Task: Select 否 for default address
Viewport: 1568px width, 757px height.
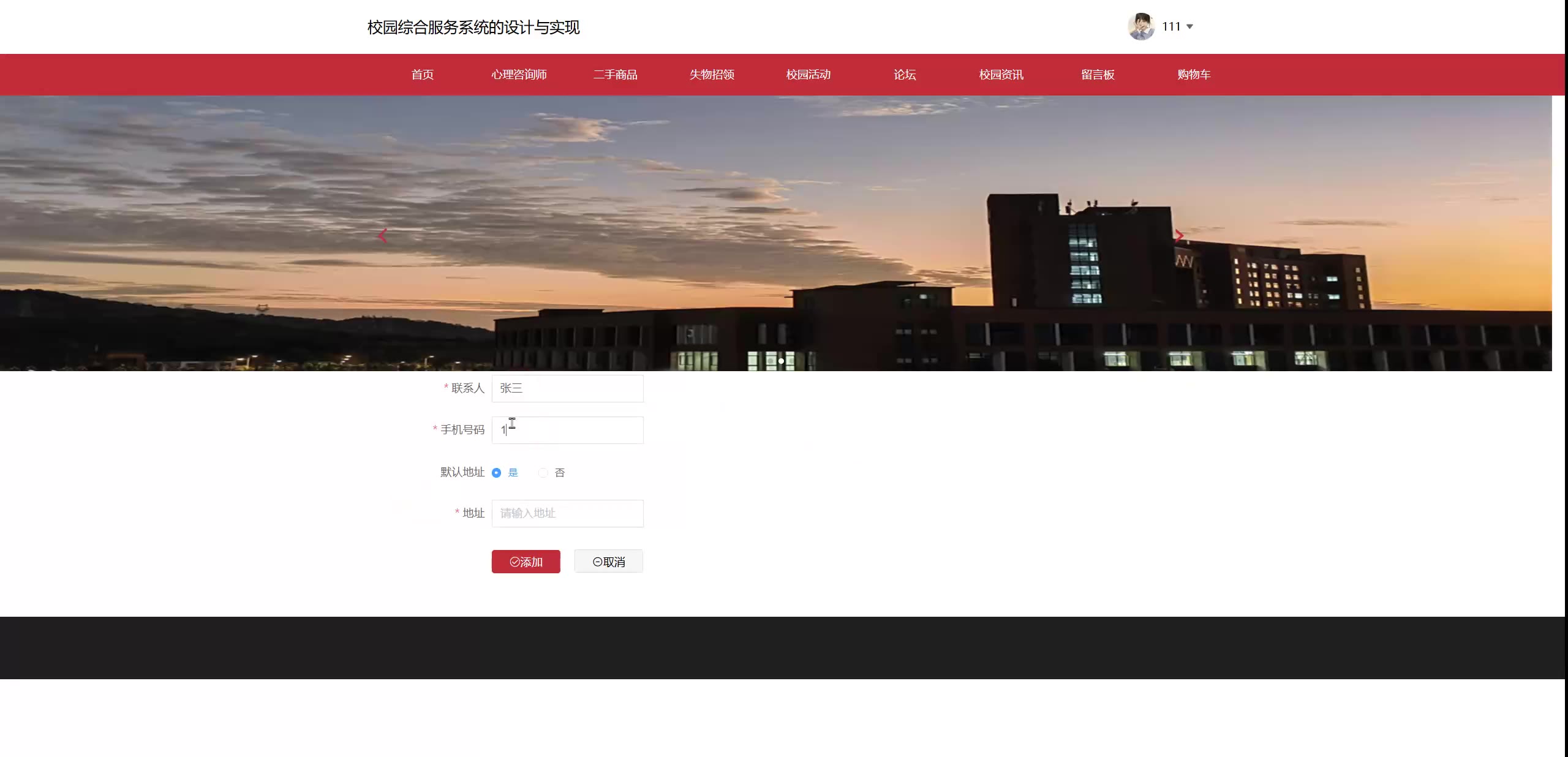Action: [543, 472]
